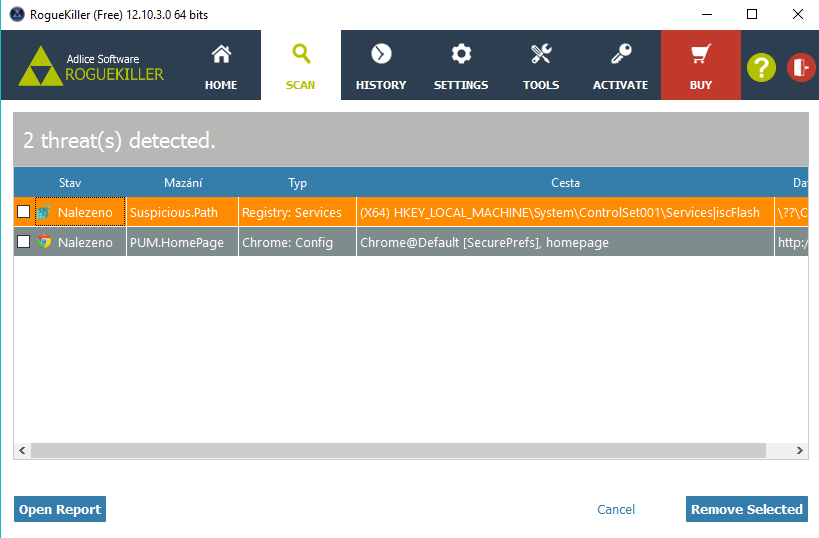This screenshot has width=819, height=538.
Task: Select the HKEY_LOCAL_MACHINE iscFlash path cell
Action: [x=565, y=212]
